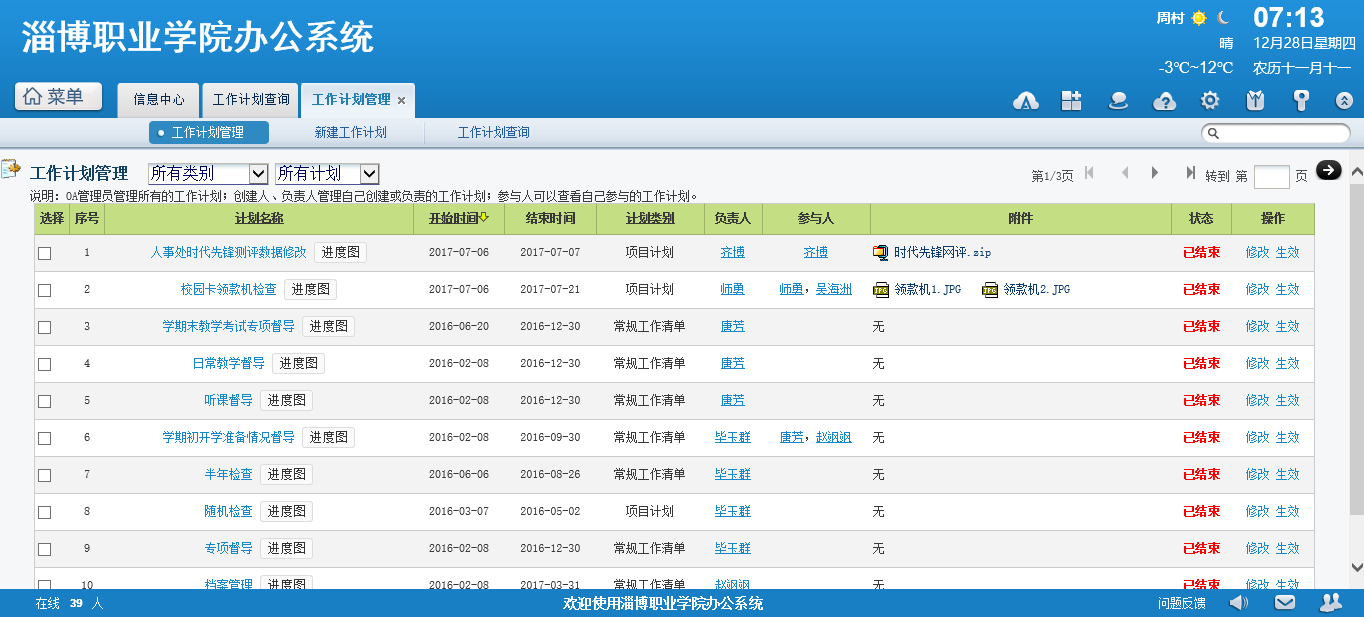The width and height of the screenshot is (1364, 617).
Task: Select the checkbox for row 4 日常教学督导
Action: click(x=44, y=364)
